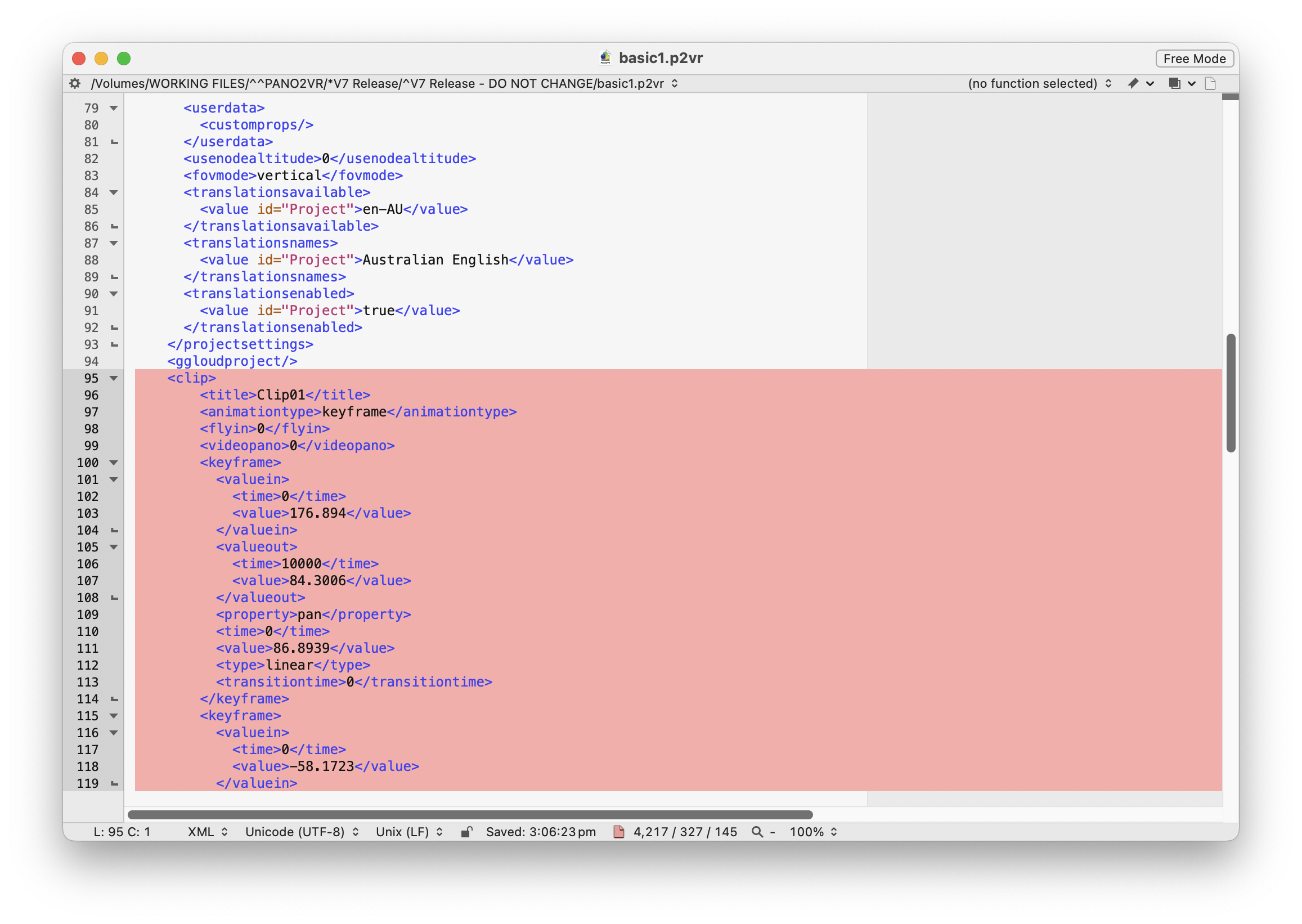The image size is (1302, 924).
Task: Click the split bar handle above the vertical scrollbar
Action: point(1231,97)
